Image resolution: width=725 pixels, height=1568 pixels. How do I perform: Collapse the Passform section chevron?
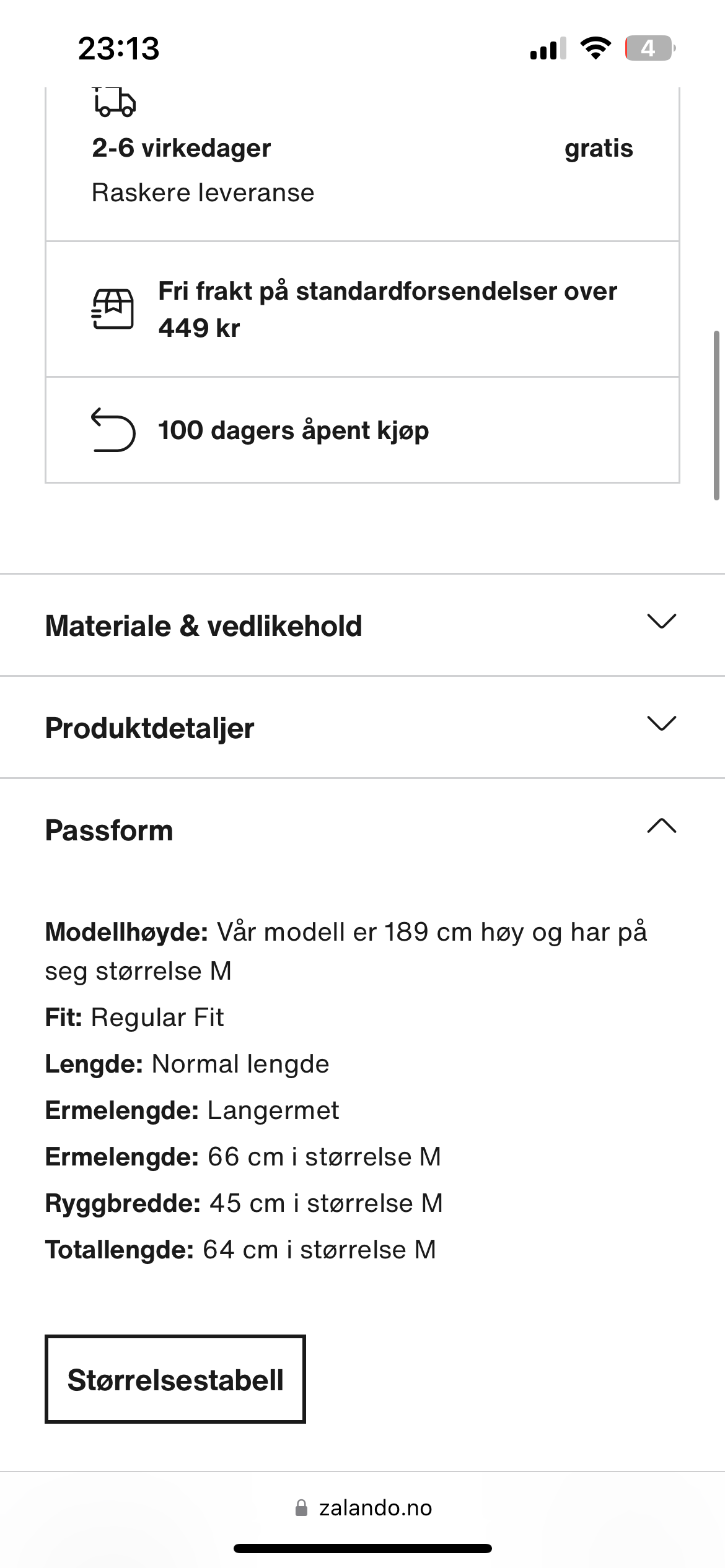661,826
